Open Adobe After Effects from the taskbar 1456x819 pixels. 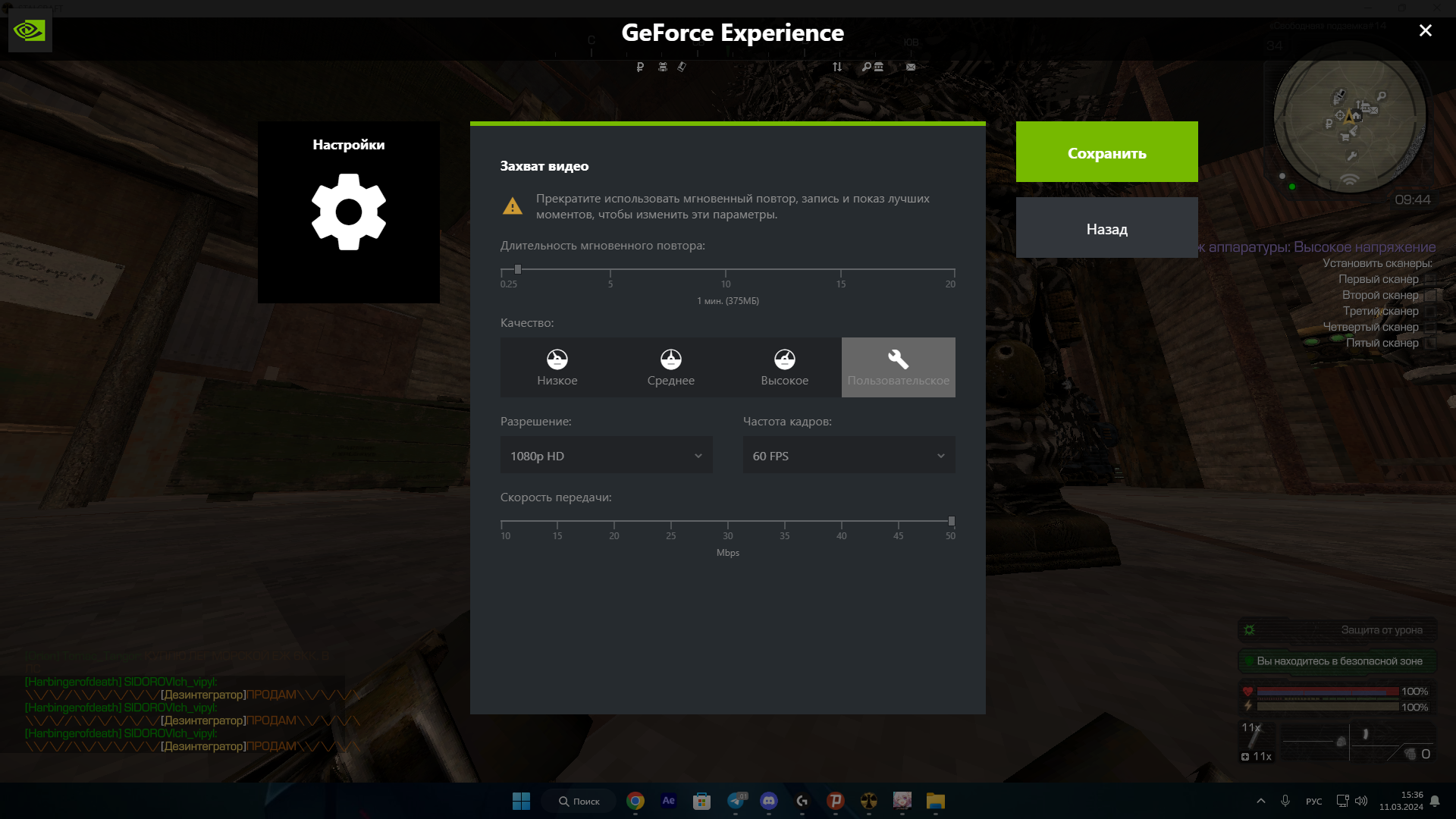click(668, 801)
